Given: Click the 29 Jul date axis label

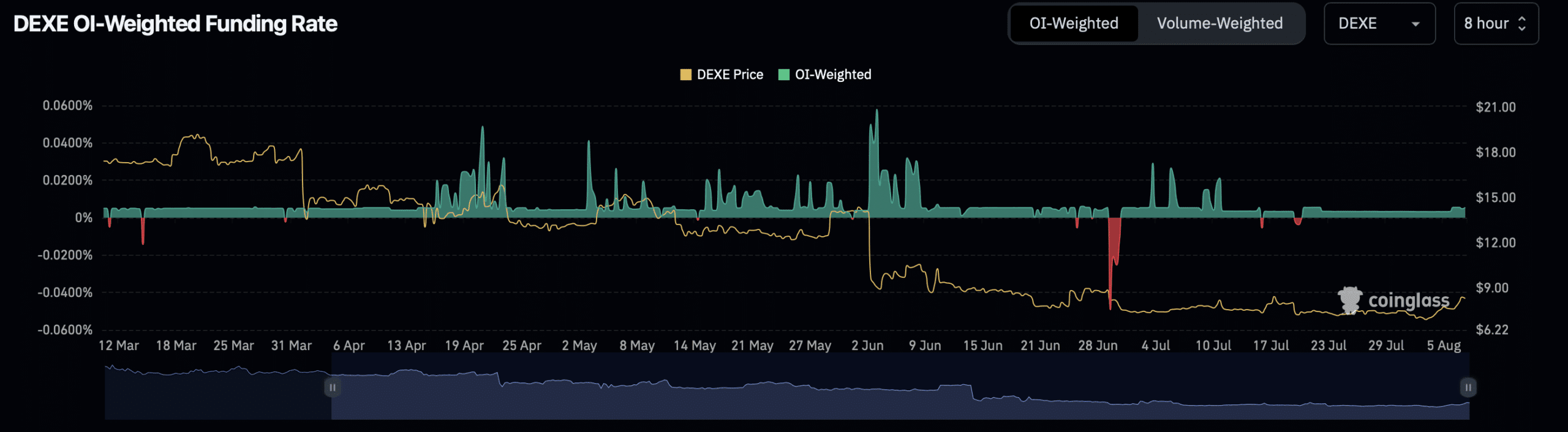Looking at the screenshot, I should tap(1386, 346).
